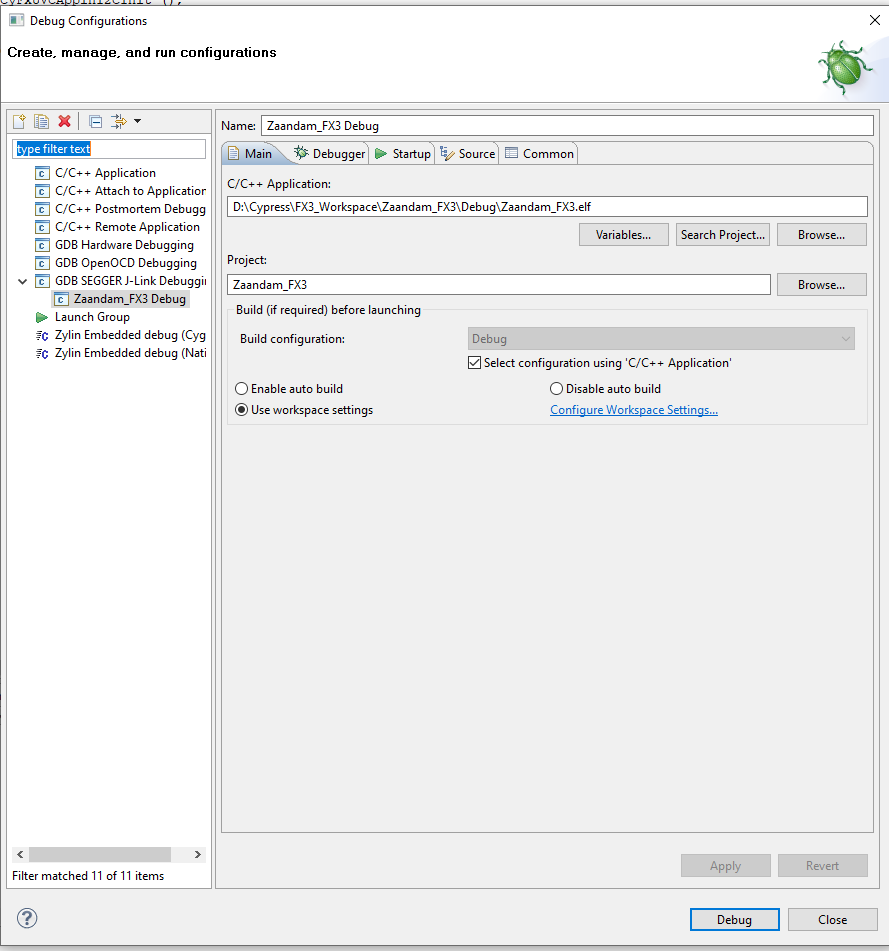Collapse the GDB SEGGER J-Link Debugging group
Viewport: 889px width, 951px height.
(22, 280)
